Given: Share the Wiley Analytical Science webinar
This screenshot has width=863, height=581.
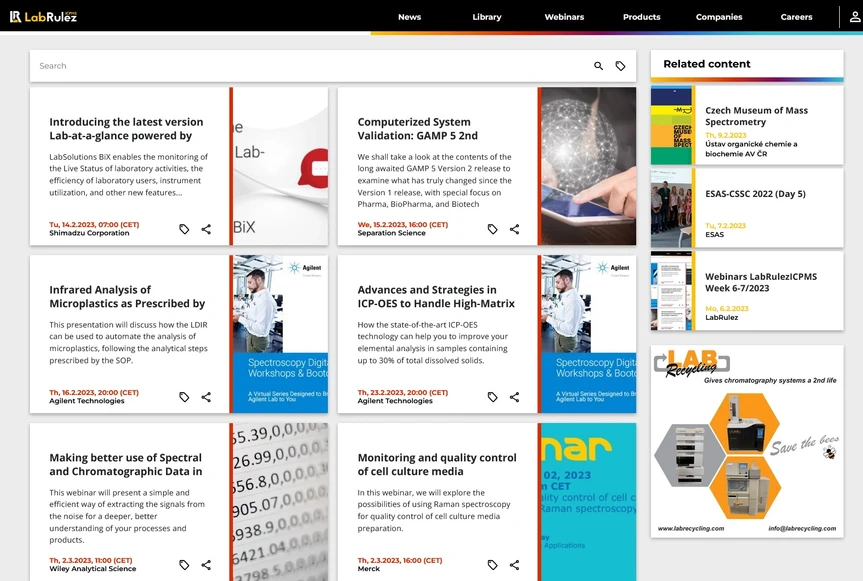Looking at the screenshot, I should pos(206,564).
